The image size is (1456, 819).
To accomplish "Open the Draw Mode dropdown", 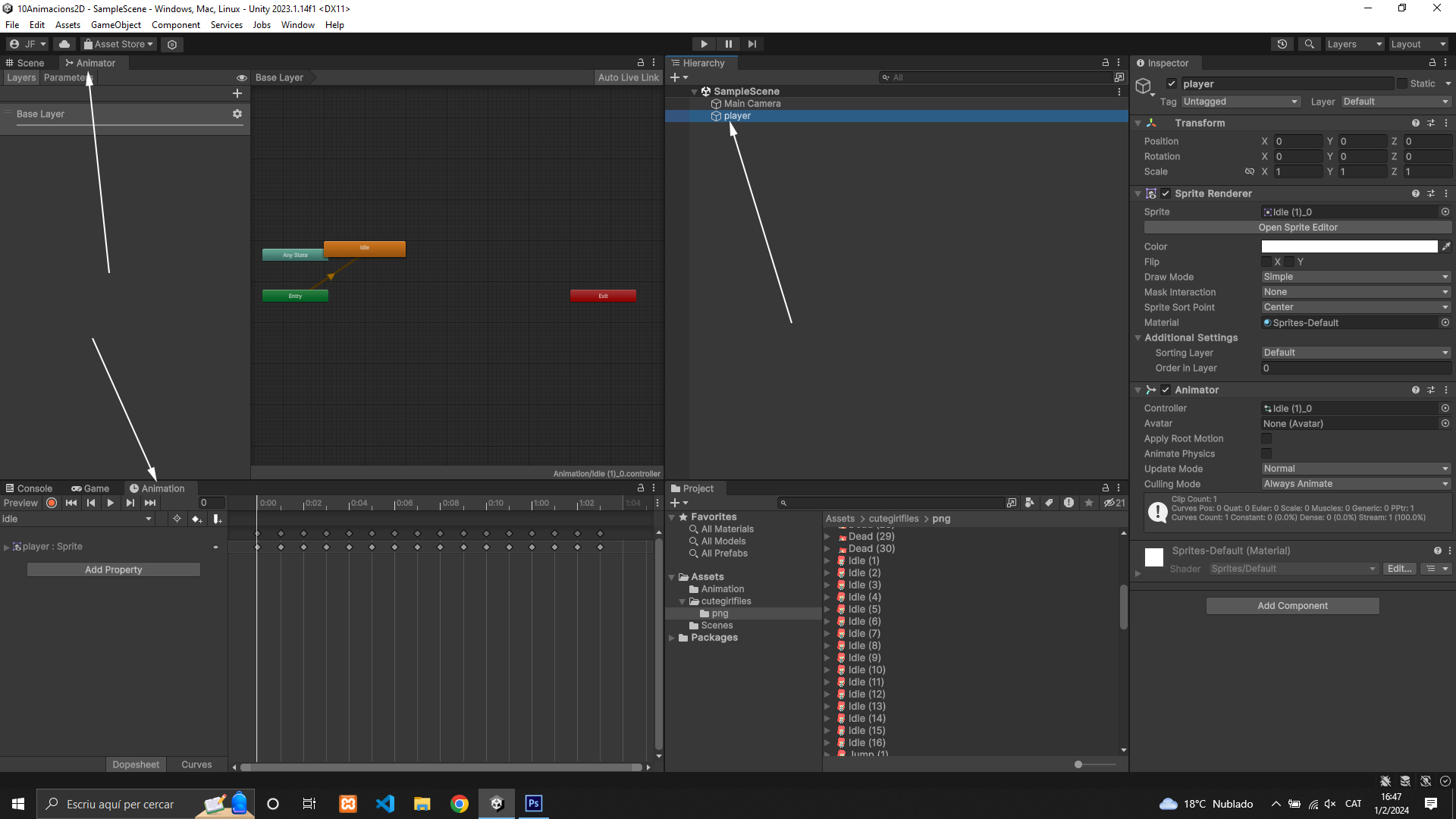I will tap(1355, 277).
